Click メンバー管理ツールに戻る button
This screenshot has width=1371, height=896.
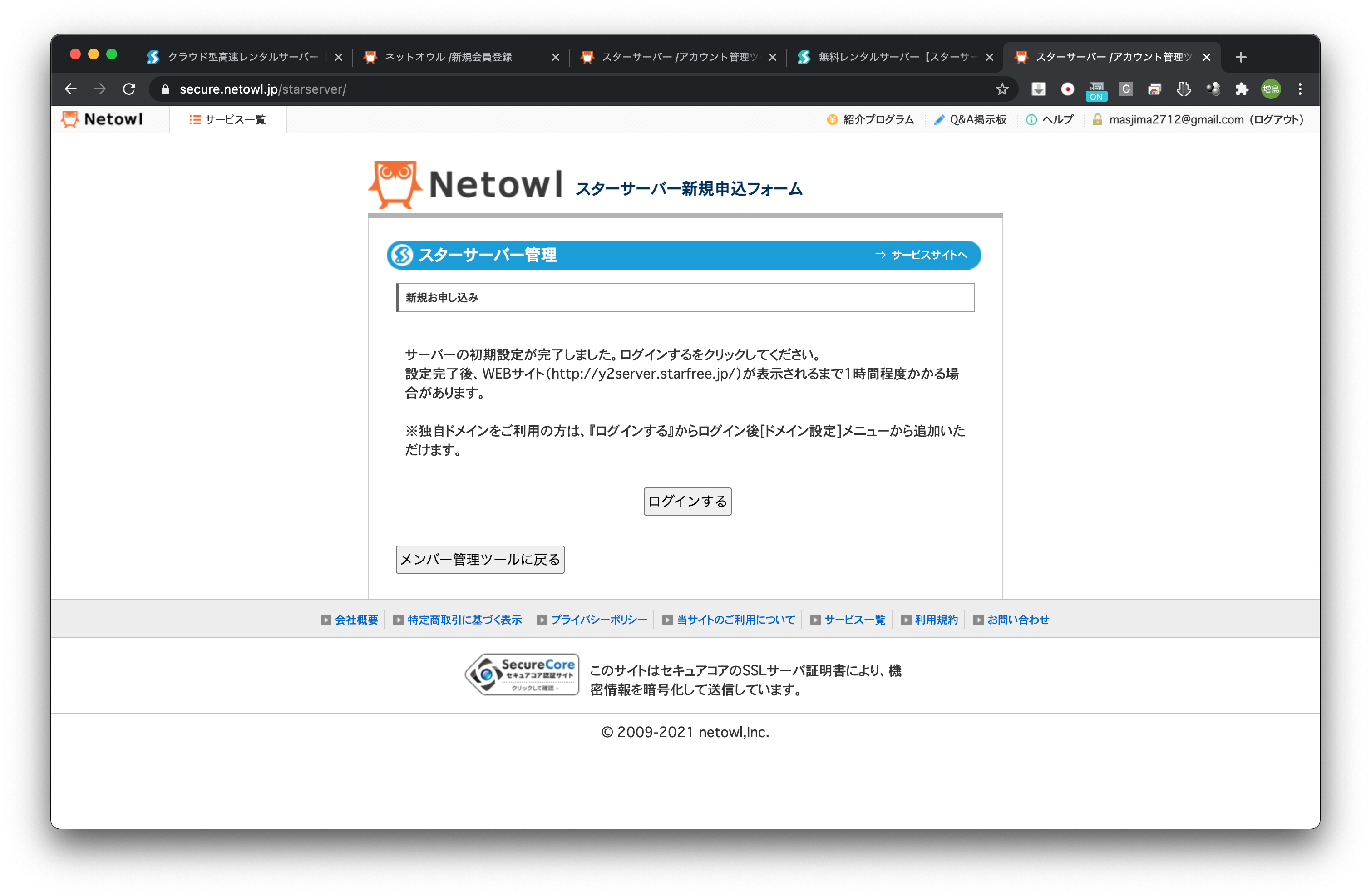[480, 559]
